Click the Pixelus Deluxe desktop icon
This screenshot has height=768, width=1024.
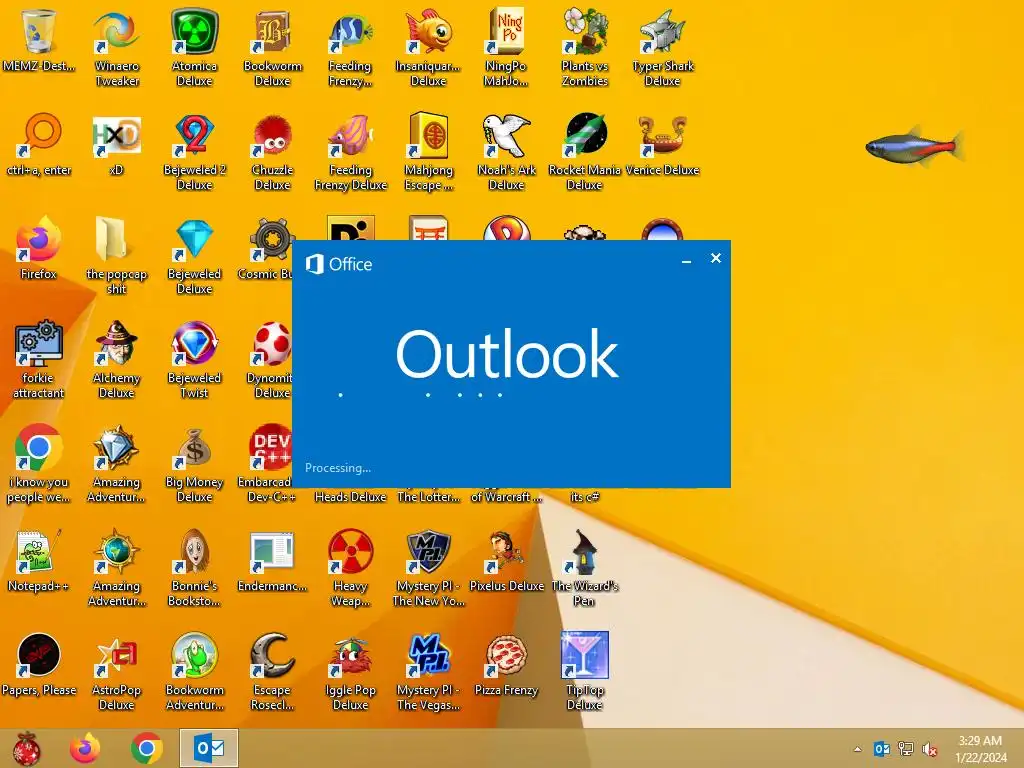(x=506, y=551)
